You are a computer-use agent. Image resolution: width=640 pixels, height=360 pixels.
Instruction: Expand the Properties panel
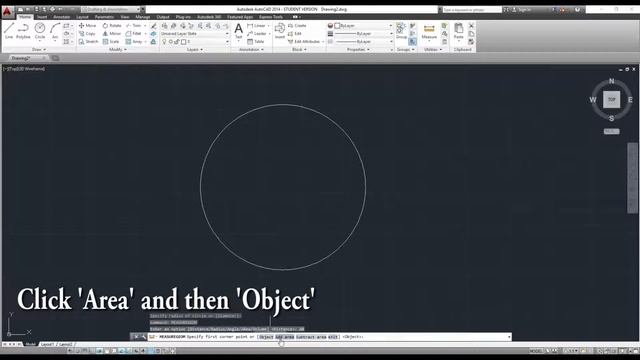pos(358,49)
